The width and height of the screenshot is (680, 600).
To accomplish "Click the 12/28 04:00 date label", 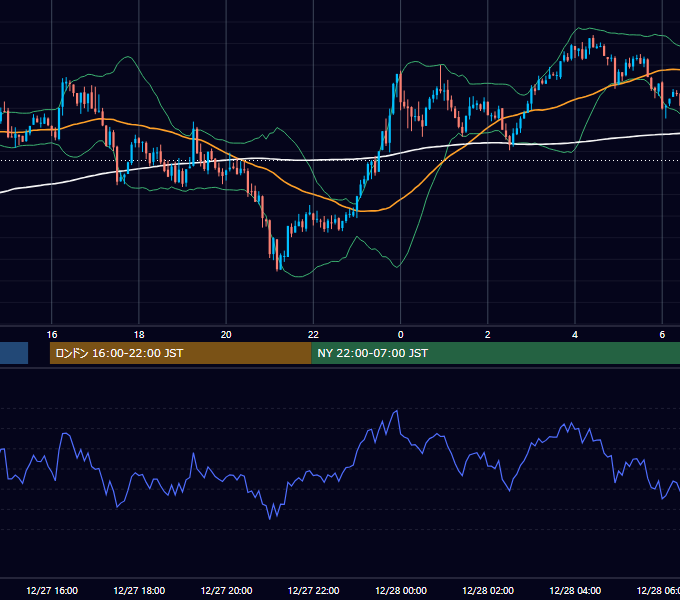I will pos(575,590).
